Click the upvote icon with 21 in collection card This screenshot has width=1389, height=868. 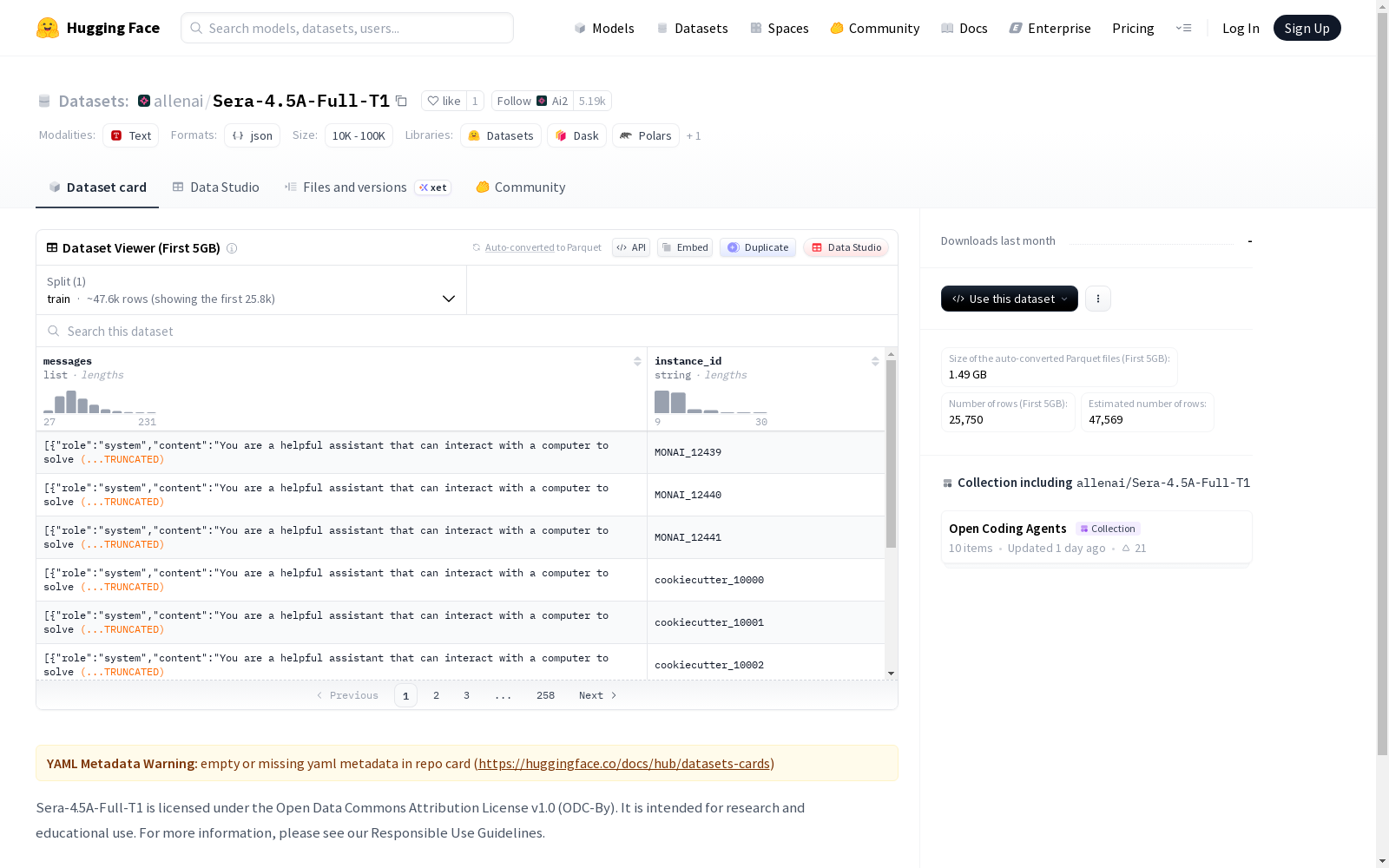click(x=1126, y=548)
